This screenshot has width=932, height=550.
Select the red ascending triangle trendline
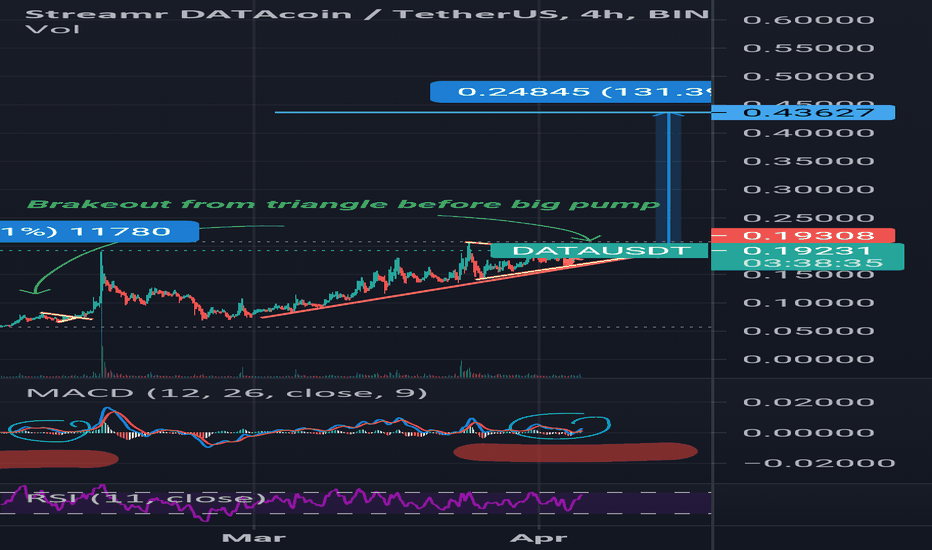[446, 287]
